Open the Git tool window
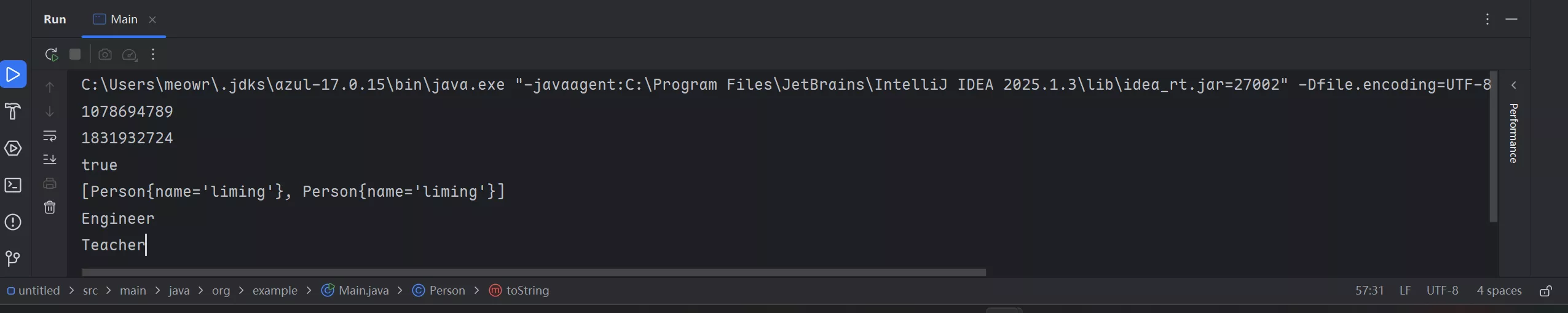This screenshot has height=313, width=1568. click(13, 258)
